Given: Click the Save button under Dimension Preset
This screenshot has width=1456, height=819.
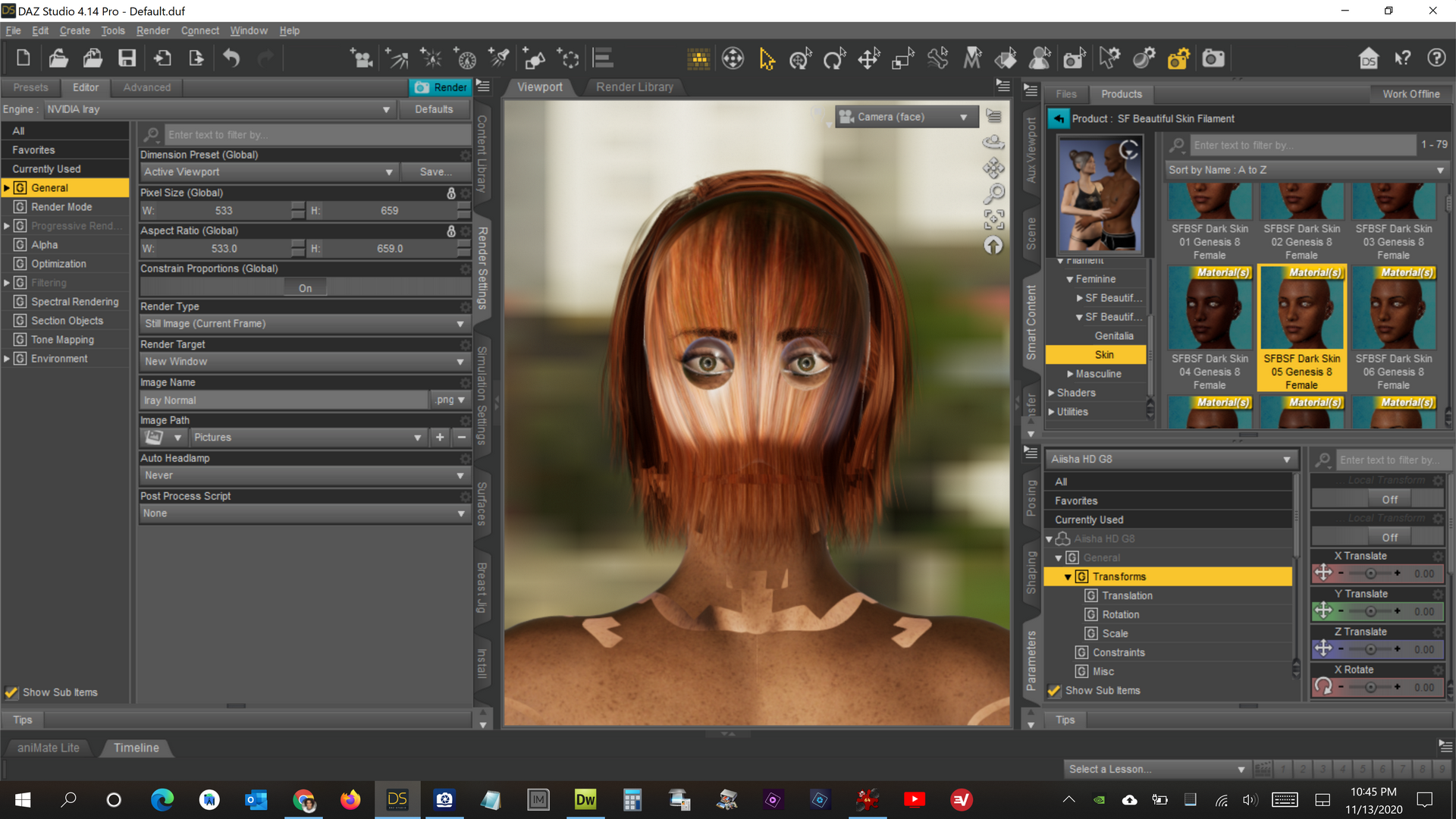Looking at the screenshot, I should click(x=435, y=172).
